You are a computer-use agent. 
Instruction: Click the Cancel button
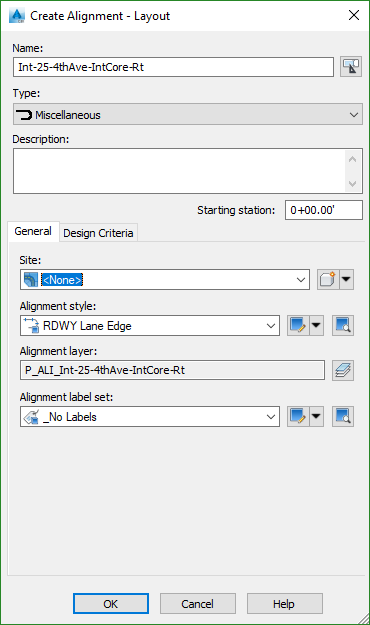[198, 604]
